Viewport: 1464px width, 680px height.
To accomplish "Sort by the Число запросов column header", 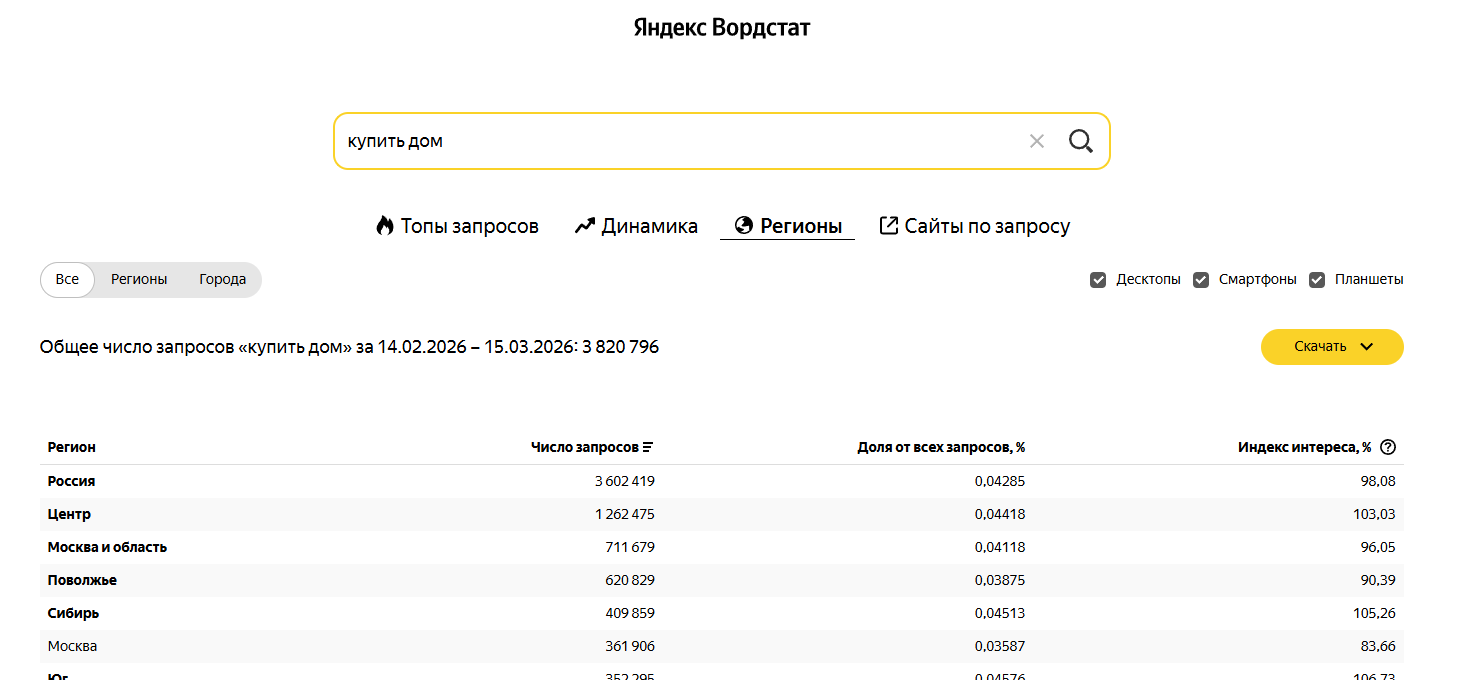I will tap(585, 448).
